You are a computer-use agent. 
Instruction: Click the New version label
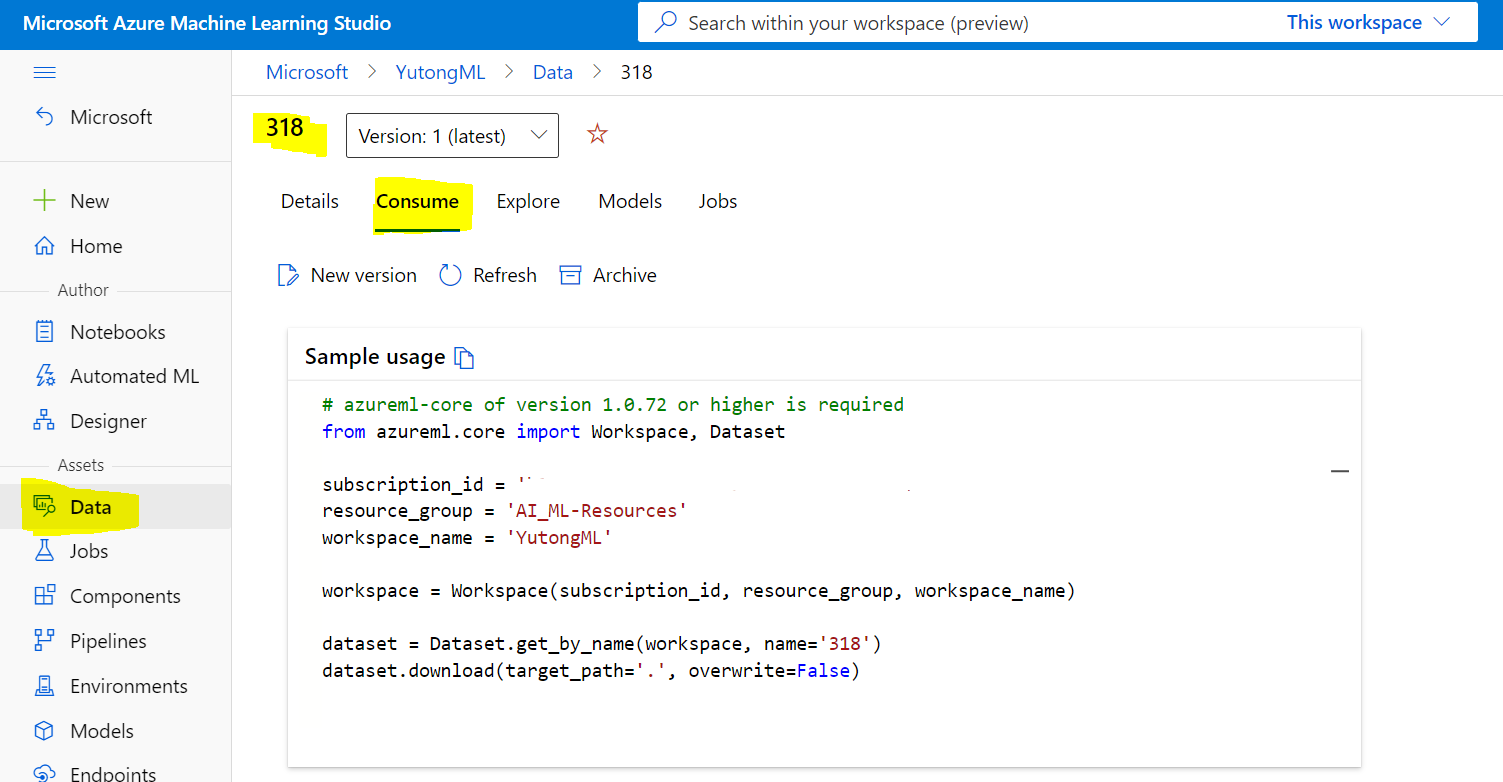click(364, 275)
